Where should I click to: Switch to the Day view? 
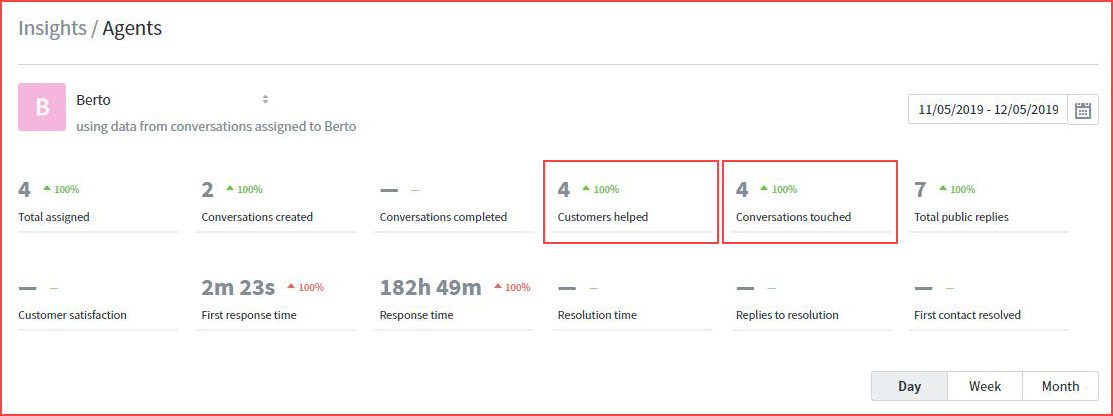909,386
